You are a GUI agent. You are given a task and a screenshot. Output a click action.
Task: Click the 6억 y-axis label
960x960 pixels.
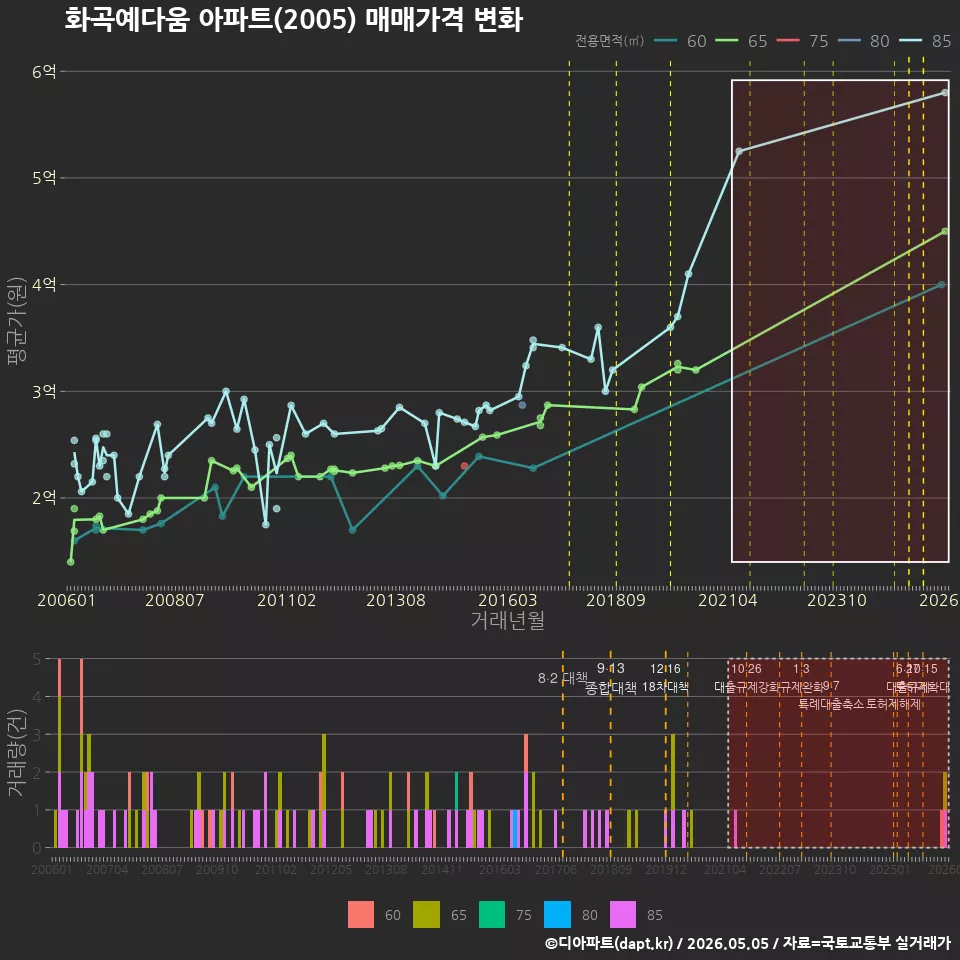coord(44,72)
